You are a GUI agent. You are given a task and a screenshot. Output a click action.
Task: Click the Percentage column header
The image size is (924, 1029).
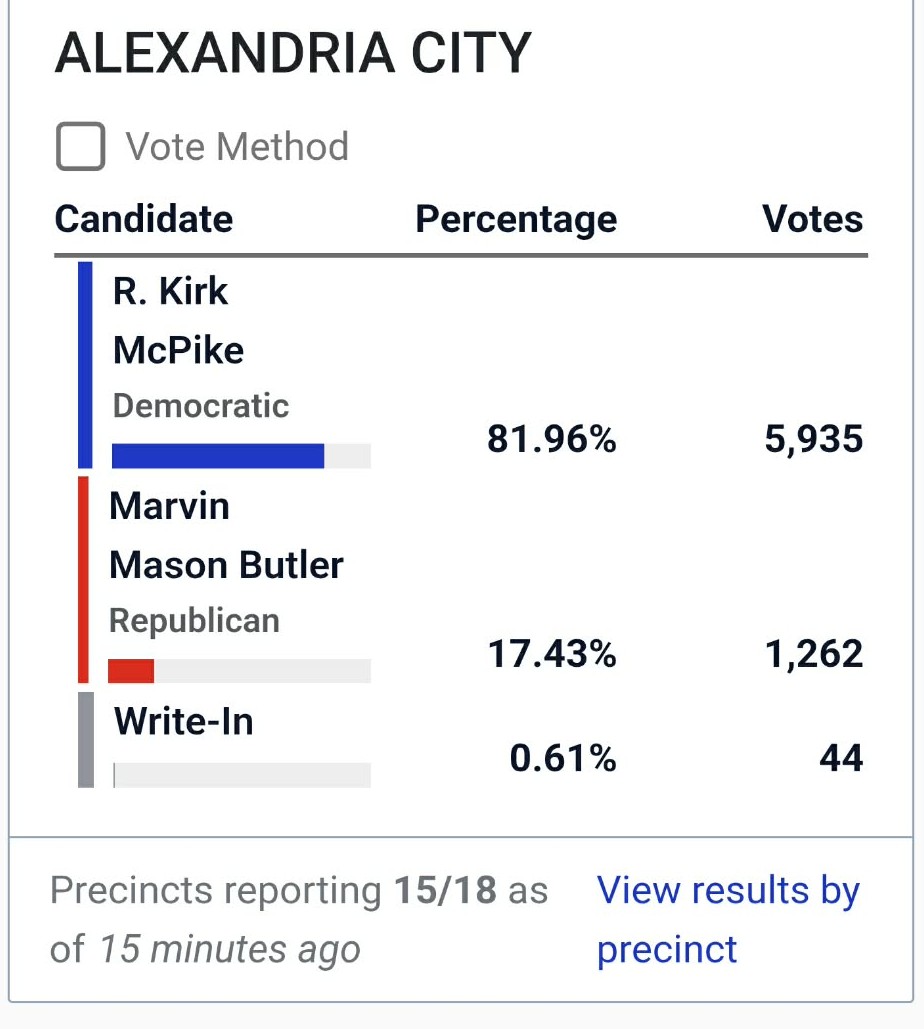coord(516,220)
